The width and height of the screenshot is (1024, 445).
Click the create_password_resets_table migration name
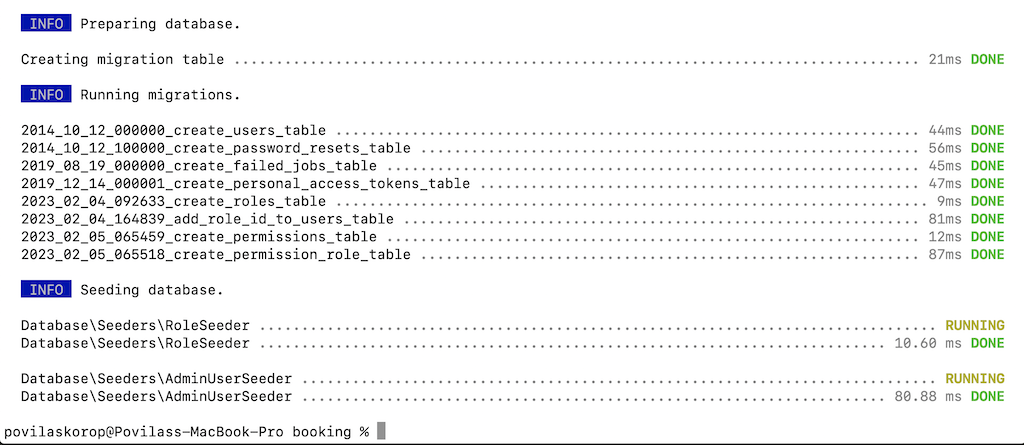point(216,148)
